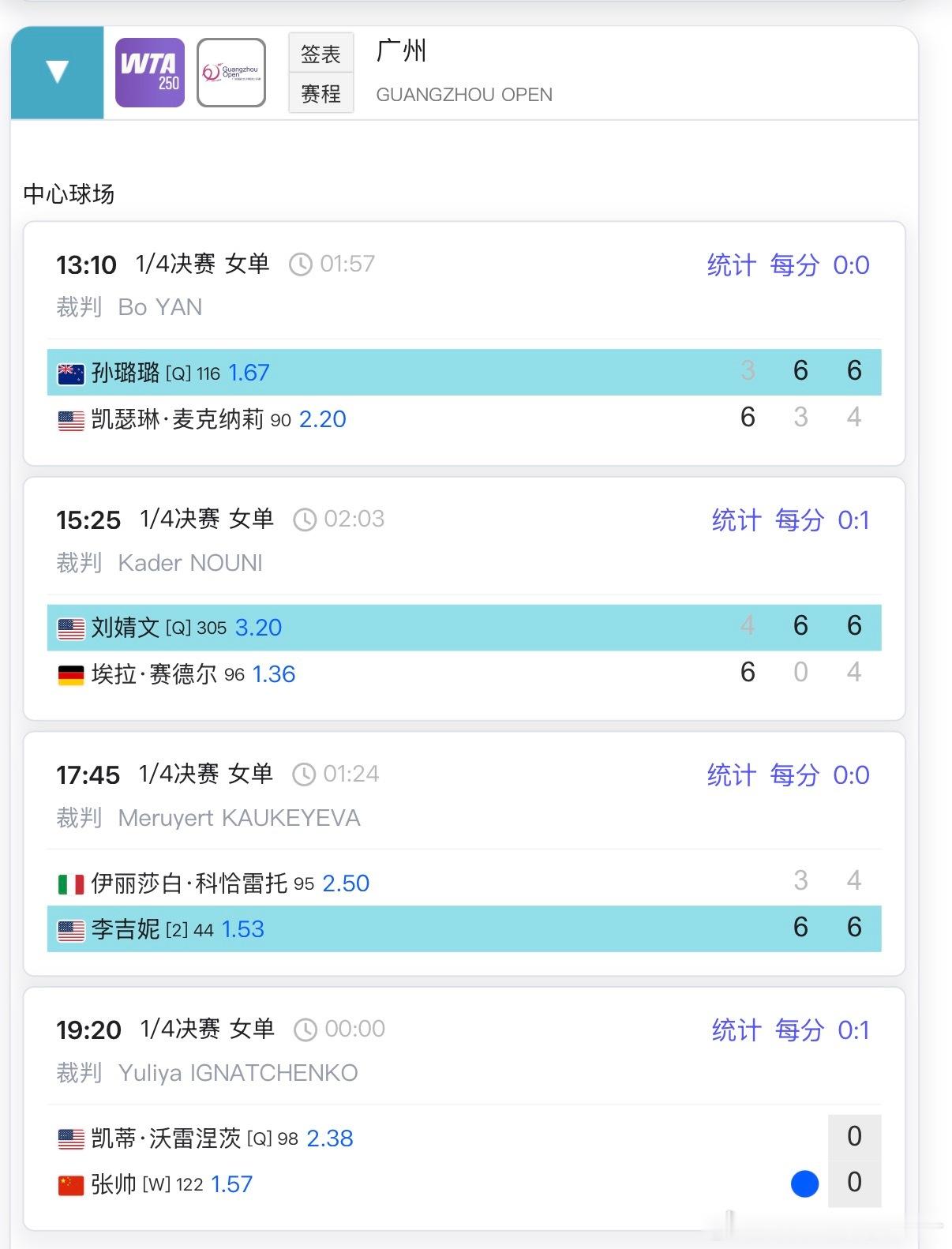Image resolution: width=952 pixels, height=1249 pixels.
Task: Open 统计 stats for the 19:20 match
Action: click(736, 1030)
